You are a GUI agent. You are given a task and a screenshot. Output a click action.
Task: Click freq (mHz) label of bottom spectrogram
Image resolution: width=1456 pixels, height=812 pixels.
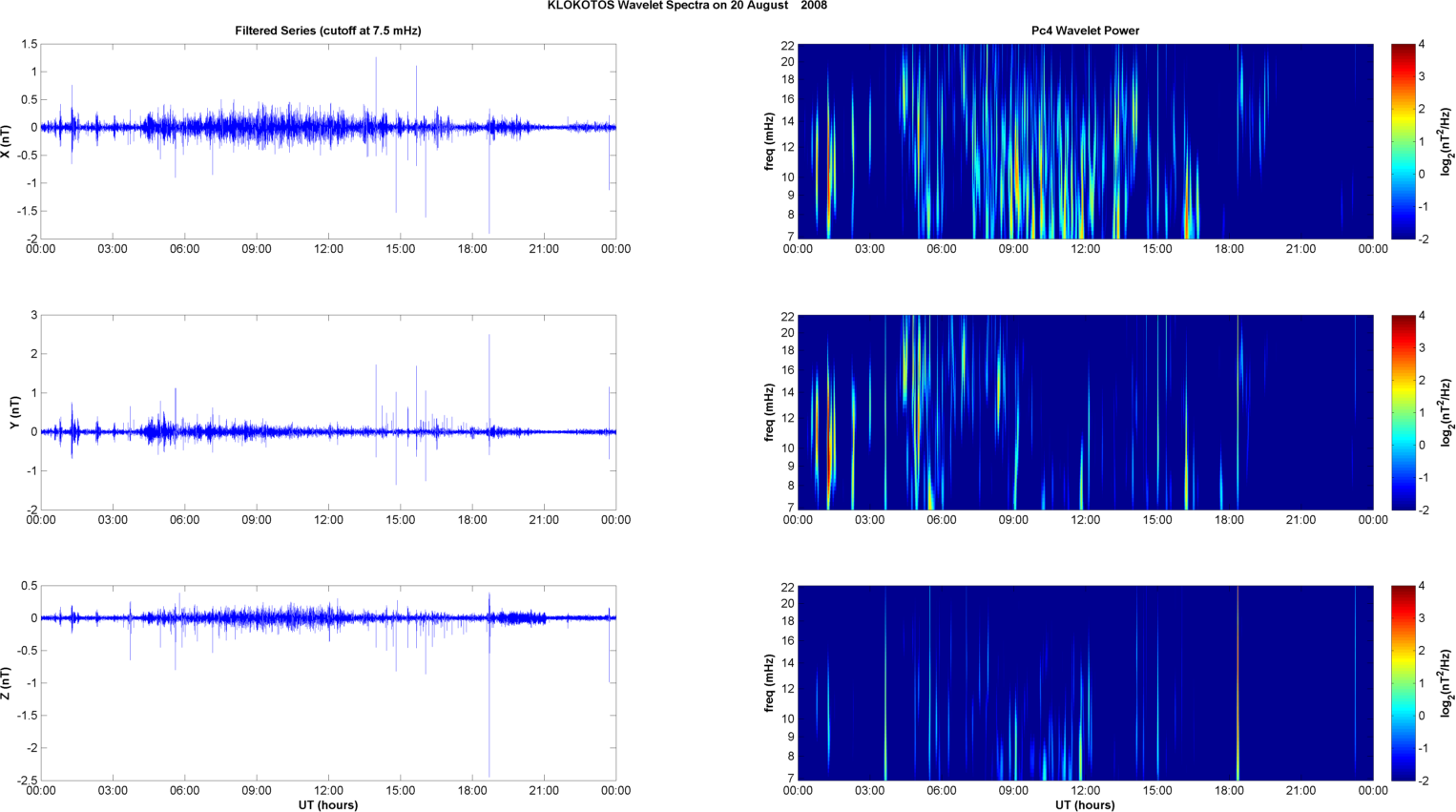coord(769,683)
